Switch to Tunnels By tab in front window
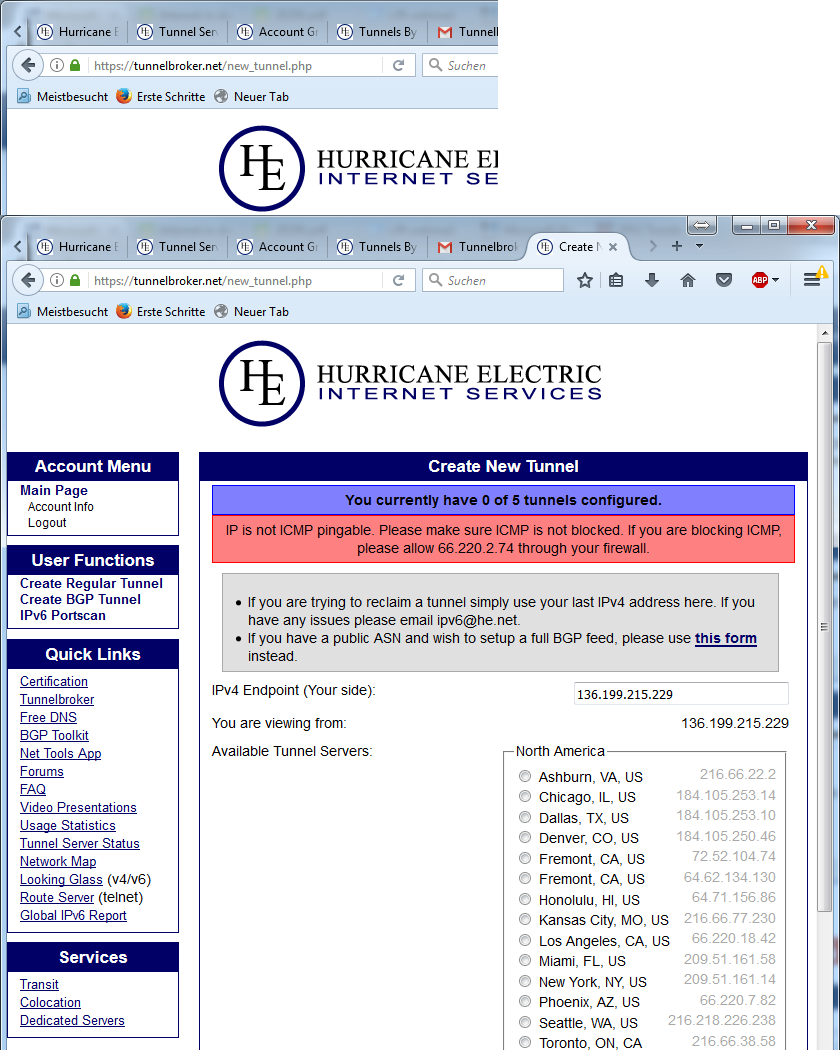Viewport: 840px width, 1050px height. click(377, 246)
